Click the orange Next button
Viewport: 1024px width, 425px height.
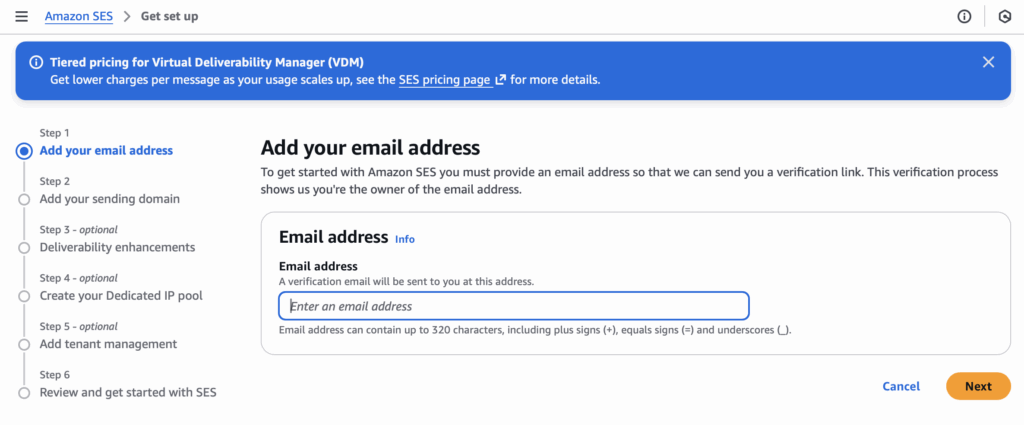pos(977,386)
